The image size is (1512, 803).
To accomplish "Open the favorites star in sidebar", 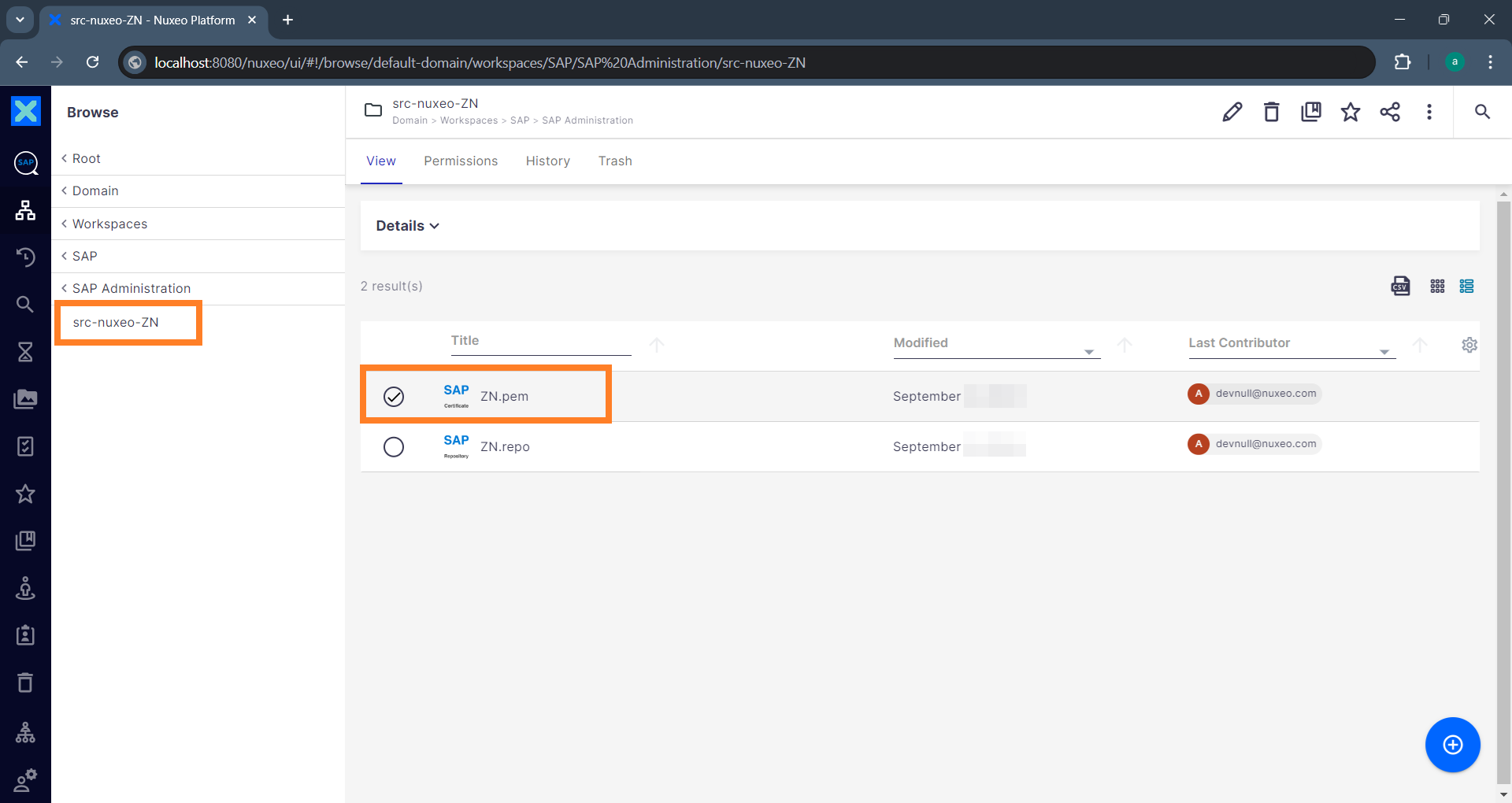I will tap(25, 494).
